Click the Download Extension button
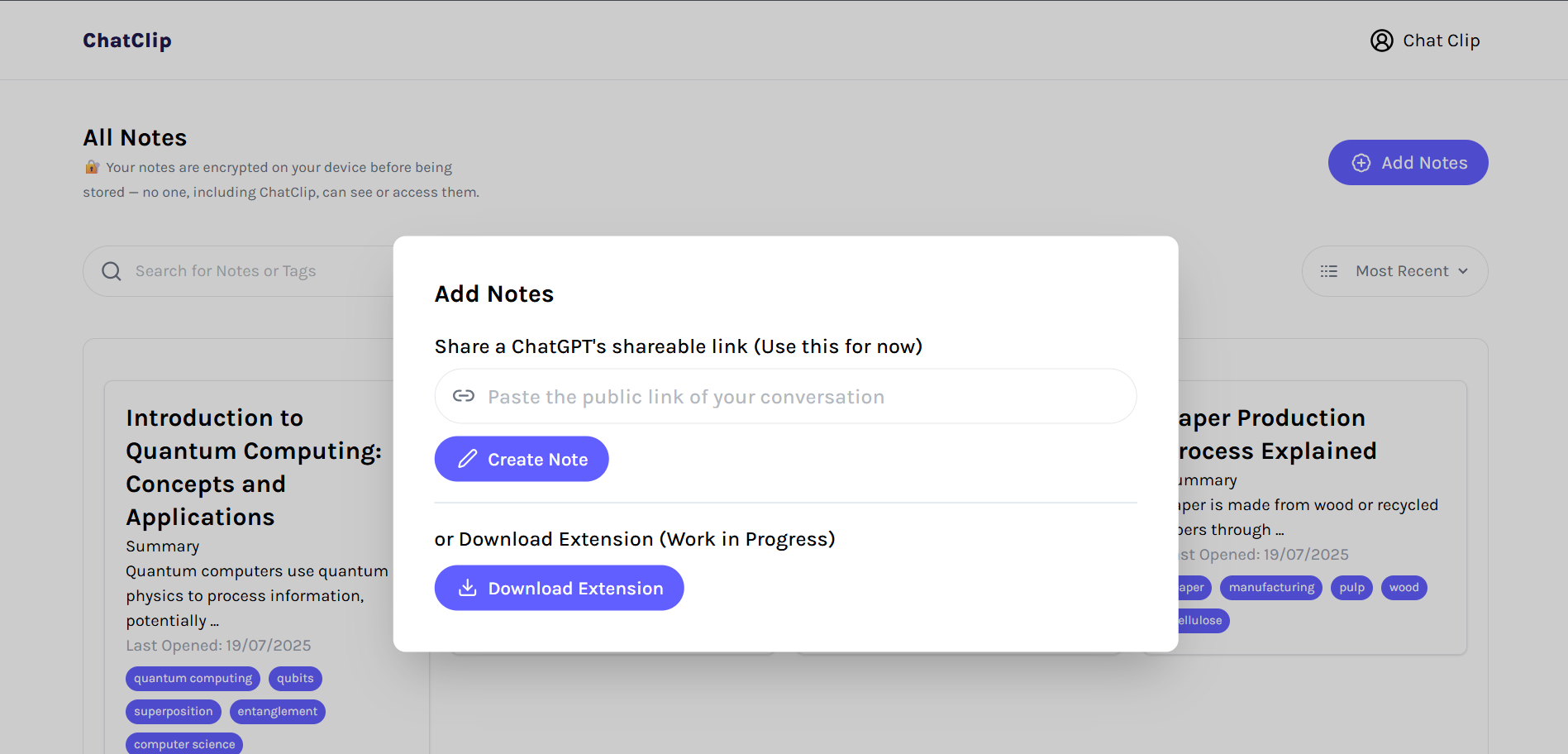Screen dimensions: 1568x754 559,588
